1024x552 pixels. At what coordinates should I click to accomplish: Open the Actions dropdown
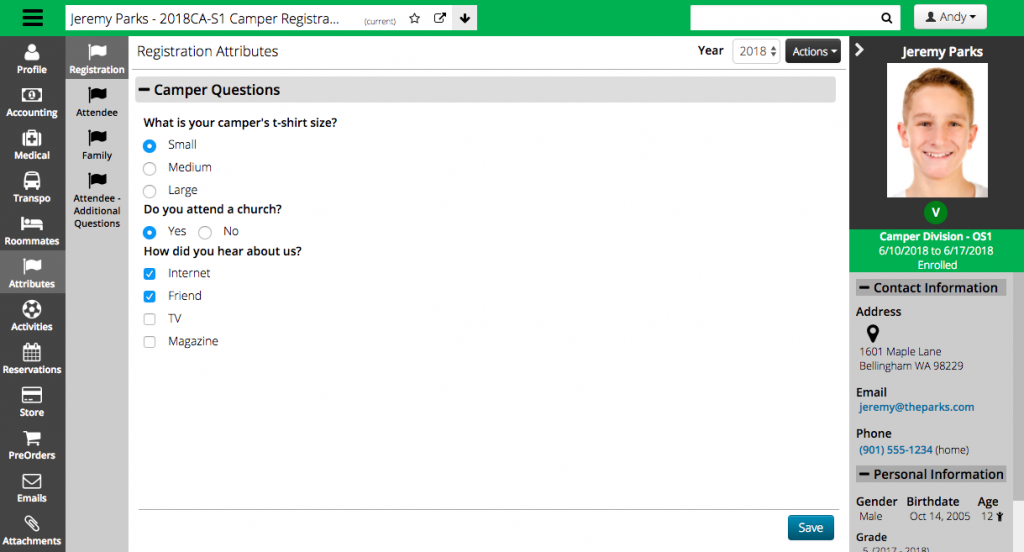(812, 51)
